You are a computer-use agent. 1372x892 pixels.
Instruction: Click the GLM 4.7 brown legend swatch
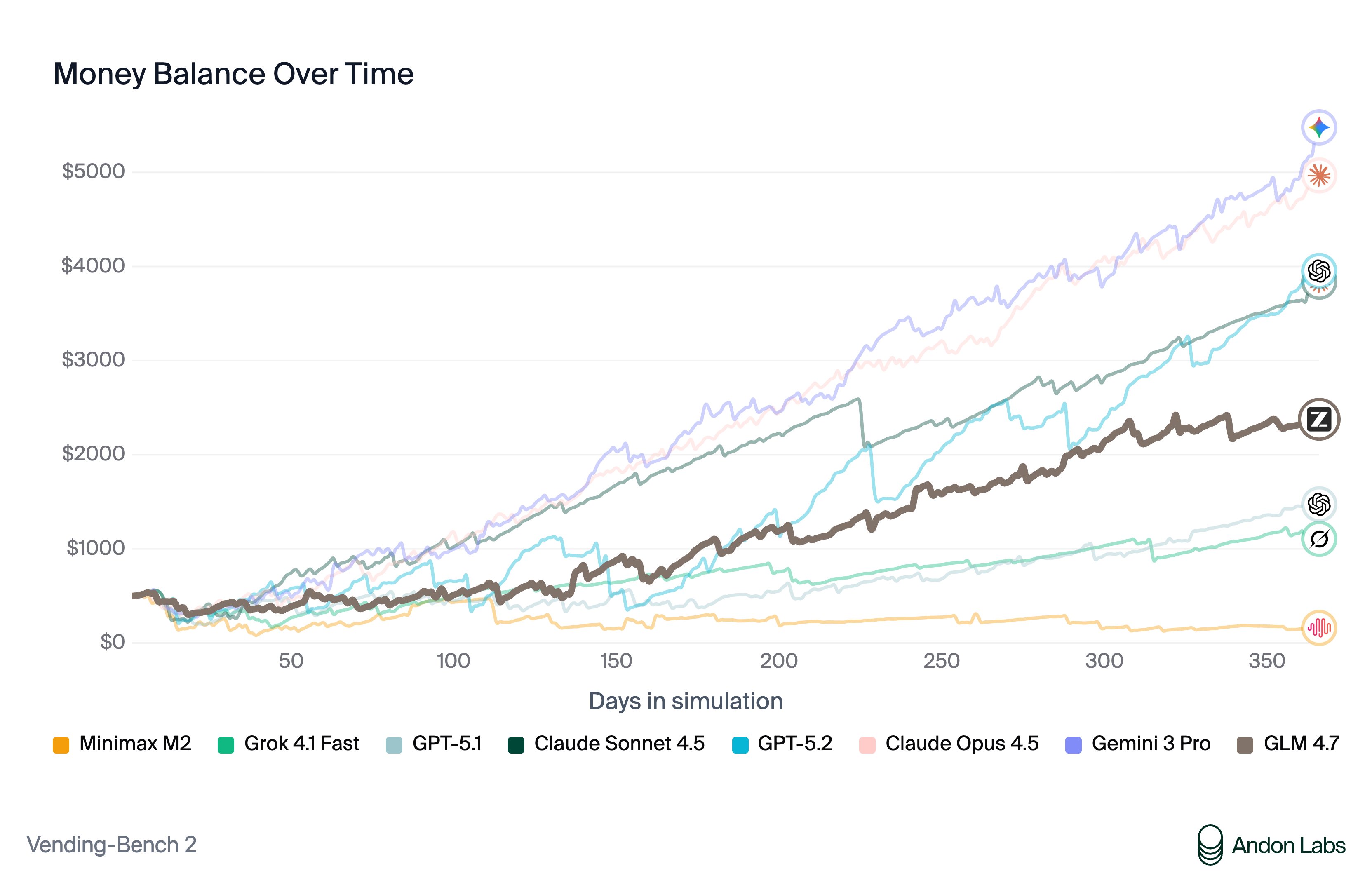[x=1245, y=744]
